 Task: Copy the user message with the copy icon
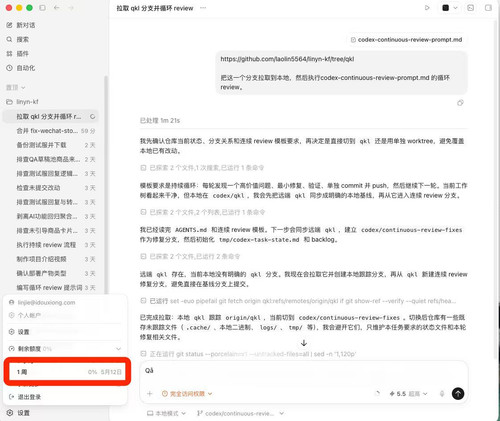click(x=460, y=103)
